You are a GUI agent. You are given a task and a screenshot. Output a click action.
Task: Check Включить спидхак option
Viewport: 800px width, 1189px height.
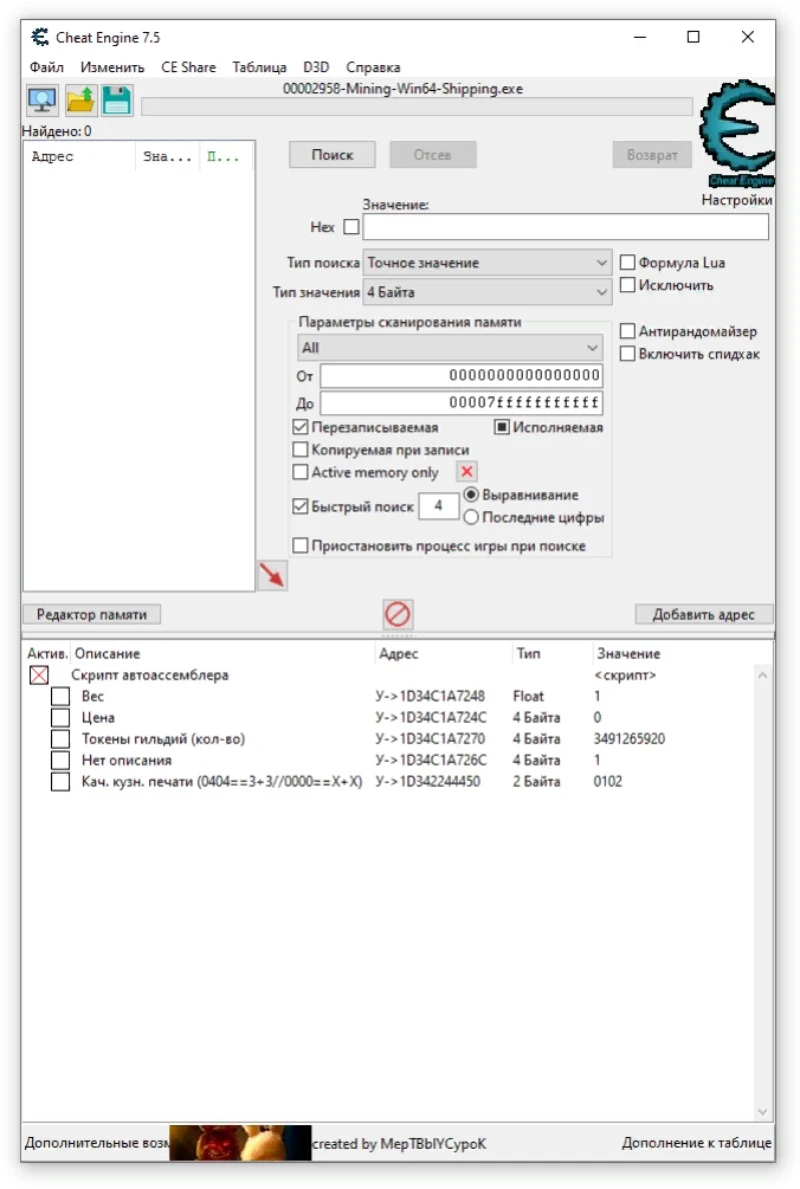628,353
